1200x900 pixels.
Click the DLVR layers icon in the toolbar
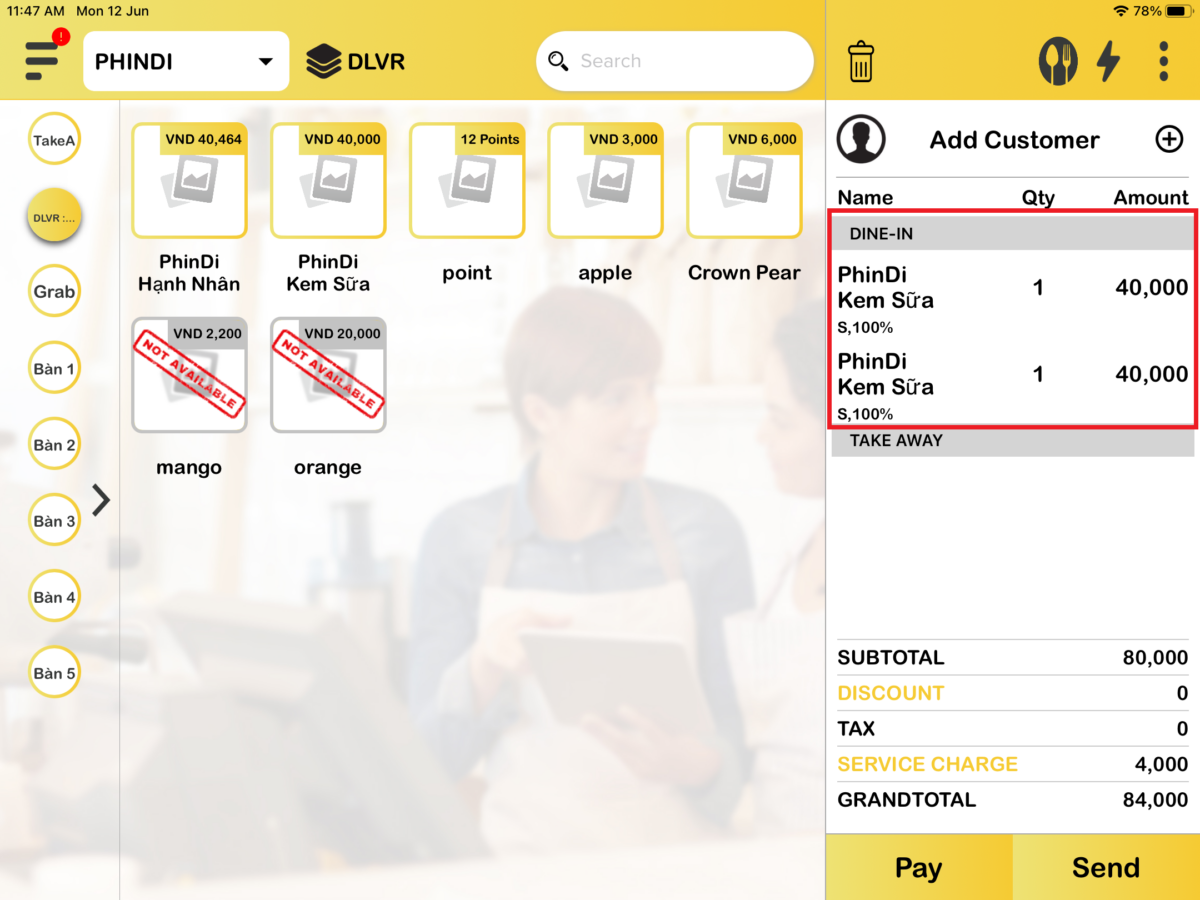tap(323, 60)
